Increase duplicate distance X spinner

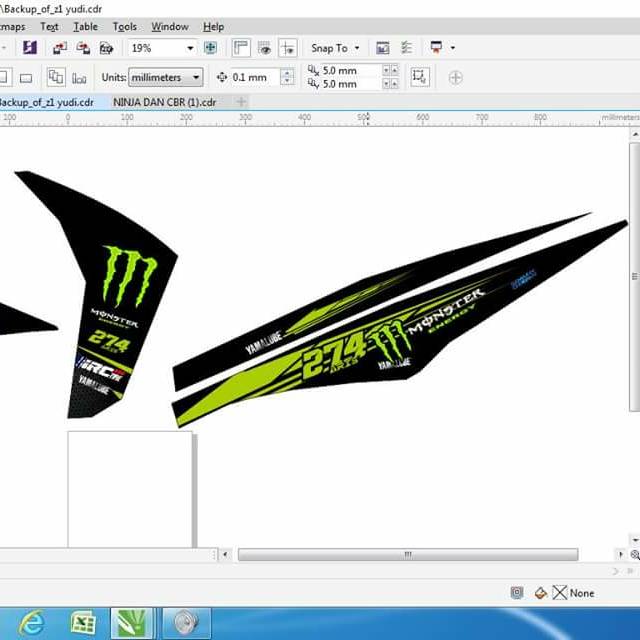pyautogui.click(x=395, y=70)
